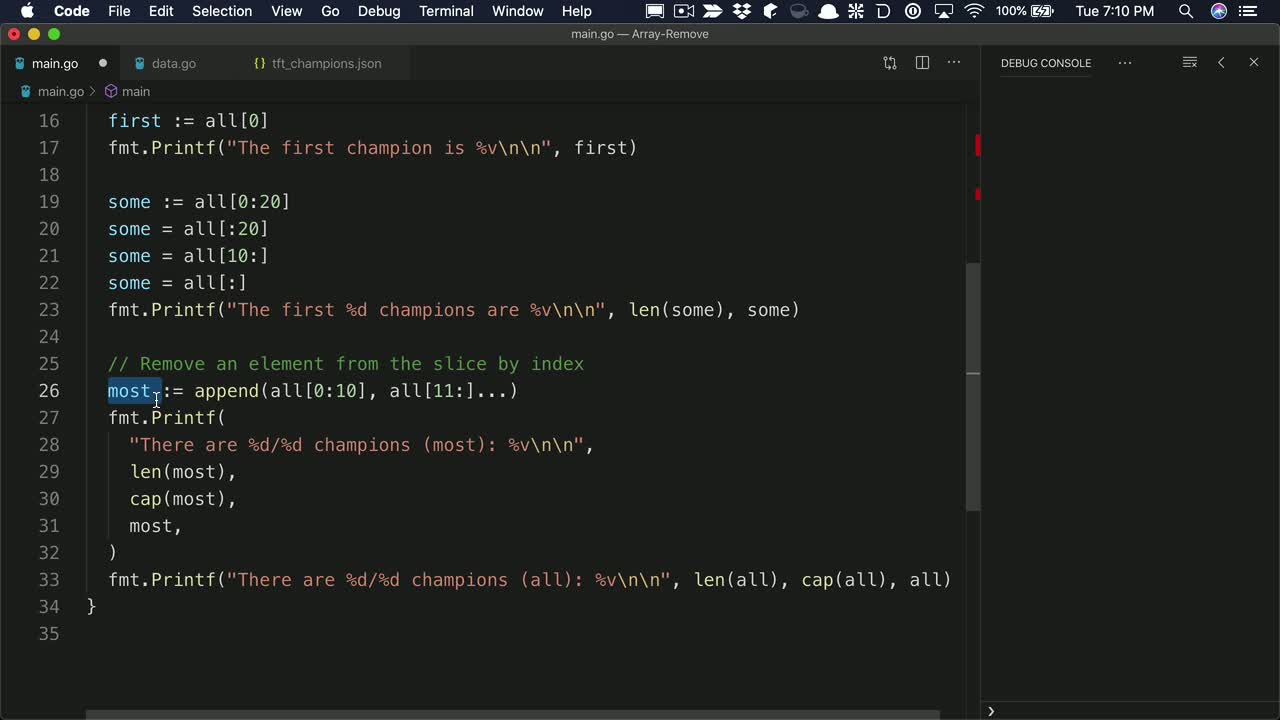Open Dropbox from the menu bar
The width and height of the screenshot is (1280, 720).
click(742, 11)
